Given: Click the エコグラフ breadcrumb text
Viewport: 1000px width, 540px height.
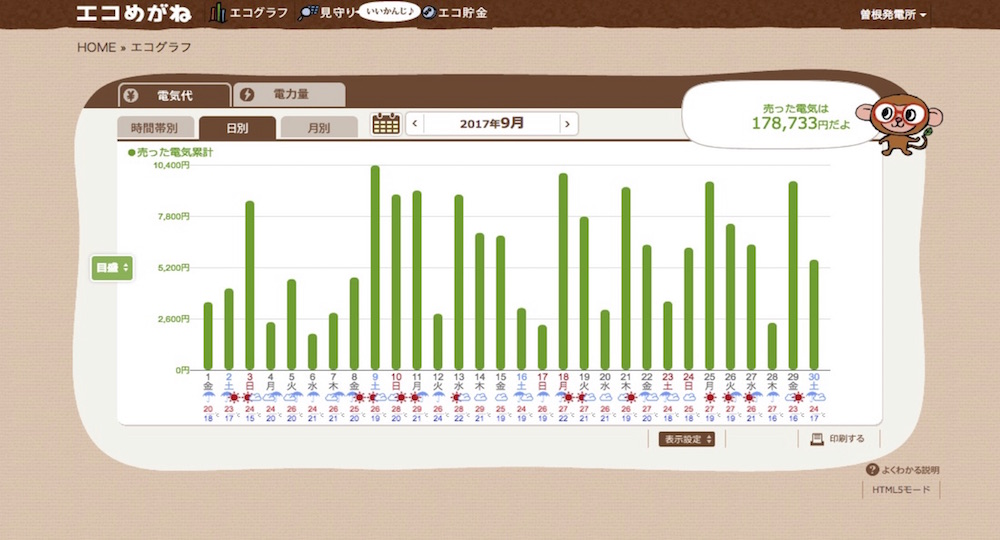Looking at the screenshot, I should pyautogui.click(x=161, y=48).
